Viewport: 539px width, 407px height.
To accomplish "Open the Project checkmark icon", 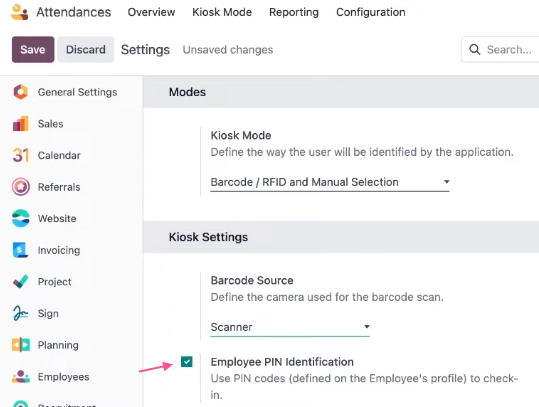I will [x=21, y=282].
